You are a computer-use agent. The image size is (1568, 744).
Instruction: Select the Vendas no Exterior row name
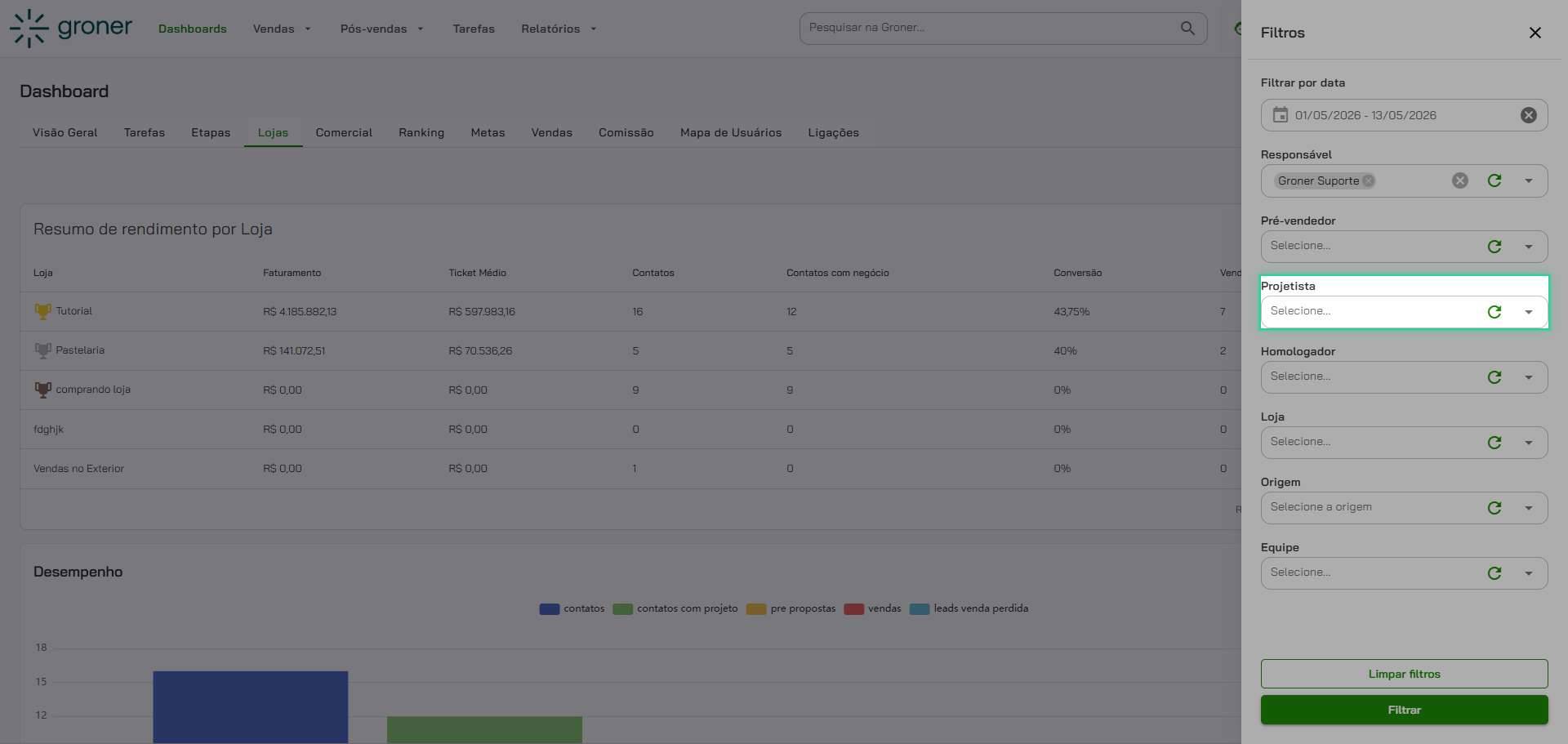point(78,469)
